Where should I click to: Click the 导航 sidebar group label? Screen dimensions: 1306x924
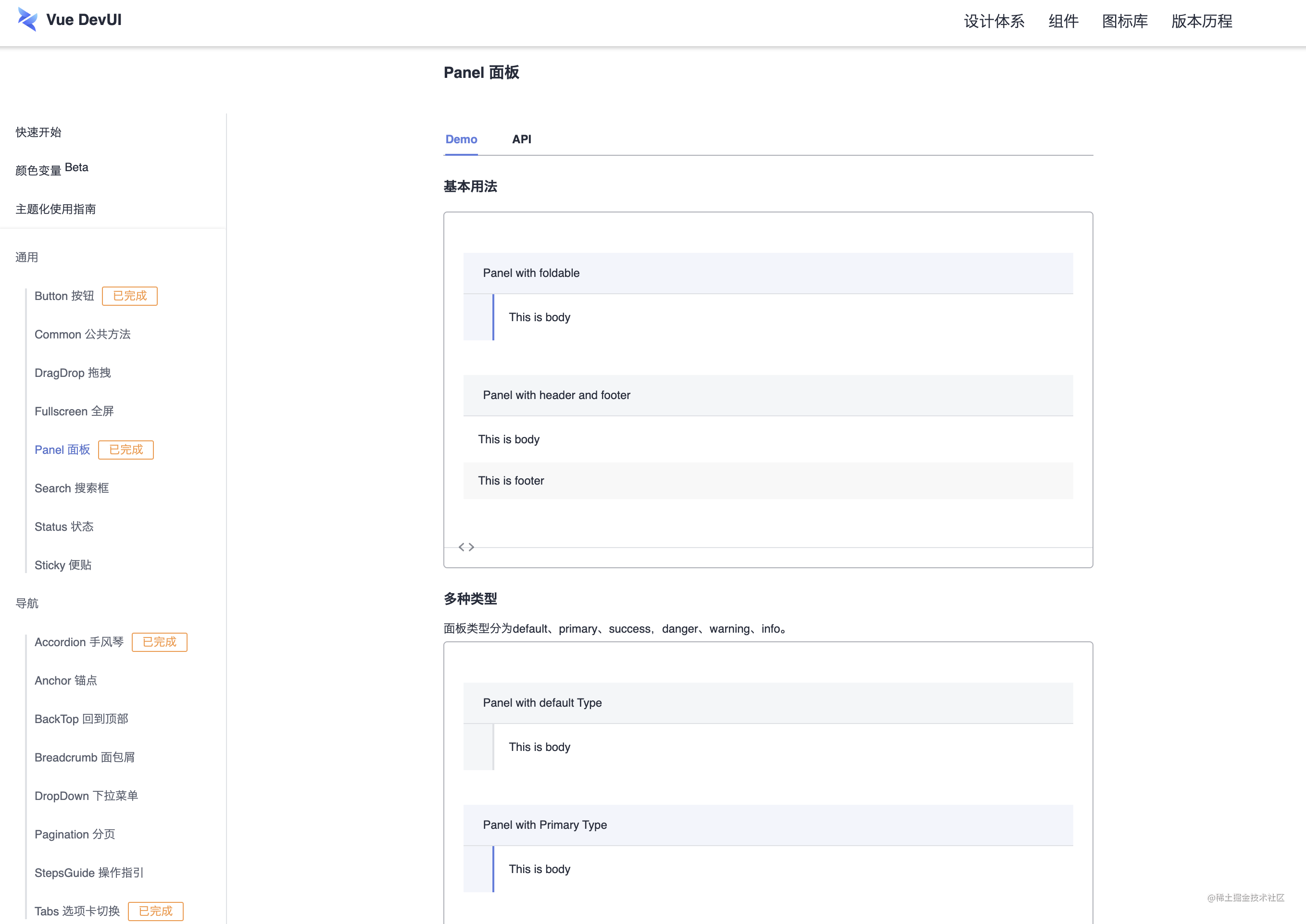click(27, 603)
